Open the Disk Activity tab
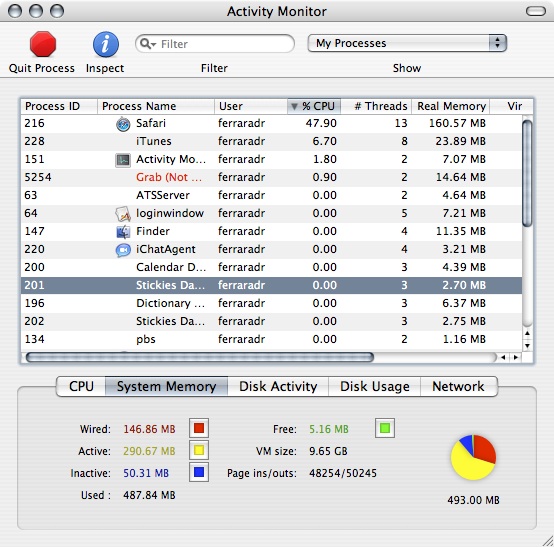Image resolution: width=554 pixels, height=547 pixels. pos(278,386)
